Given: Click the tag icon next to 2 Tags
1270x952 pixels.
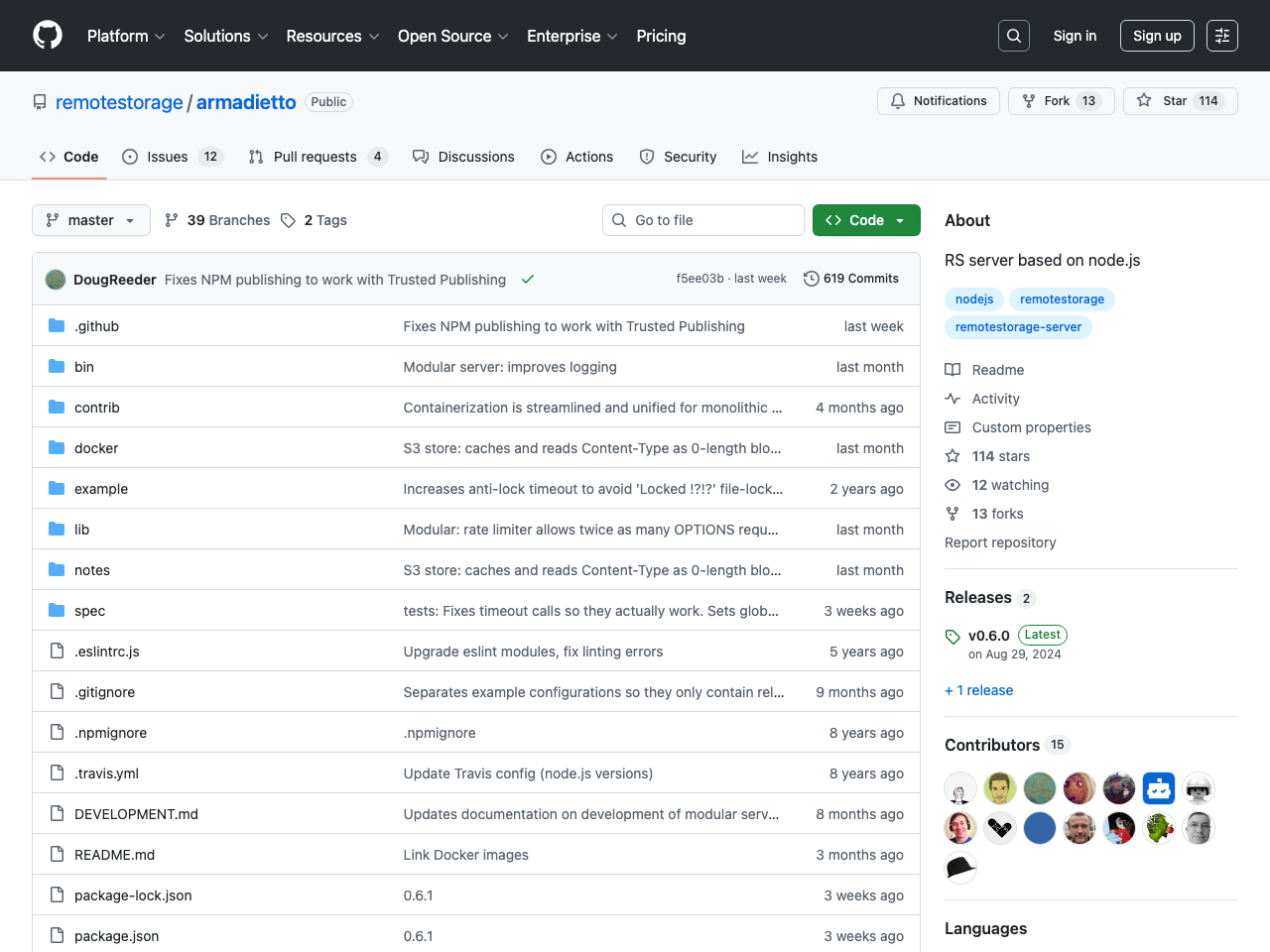Looking at the screenshot, I should (288, 219).
